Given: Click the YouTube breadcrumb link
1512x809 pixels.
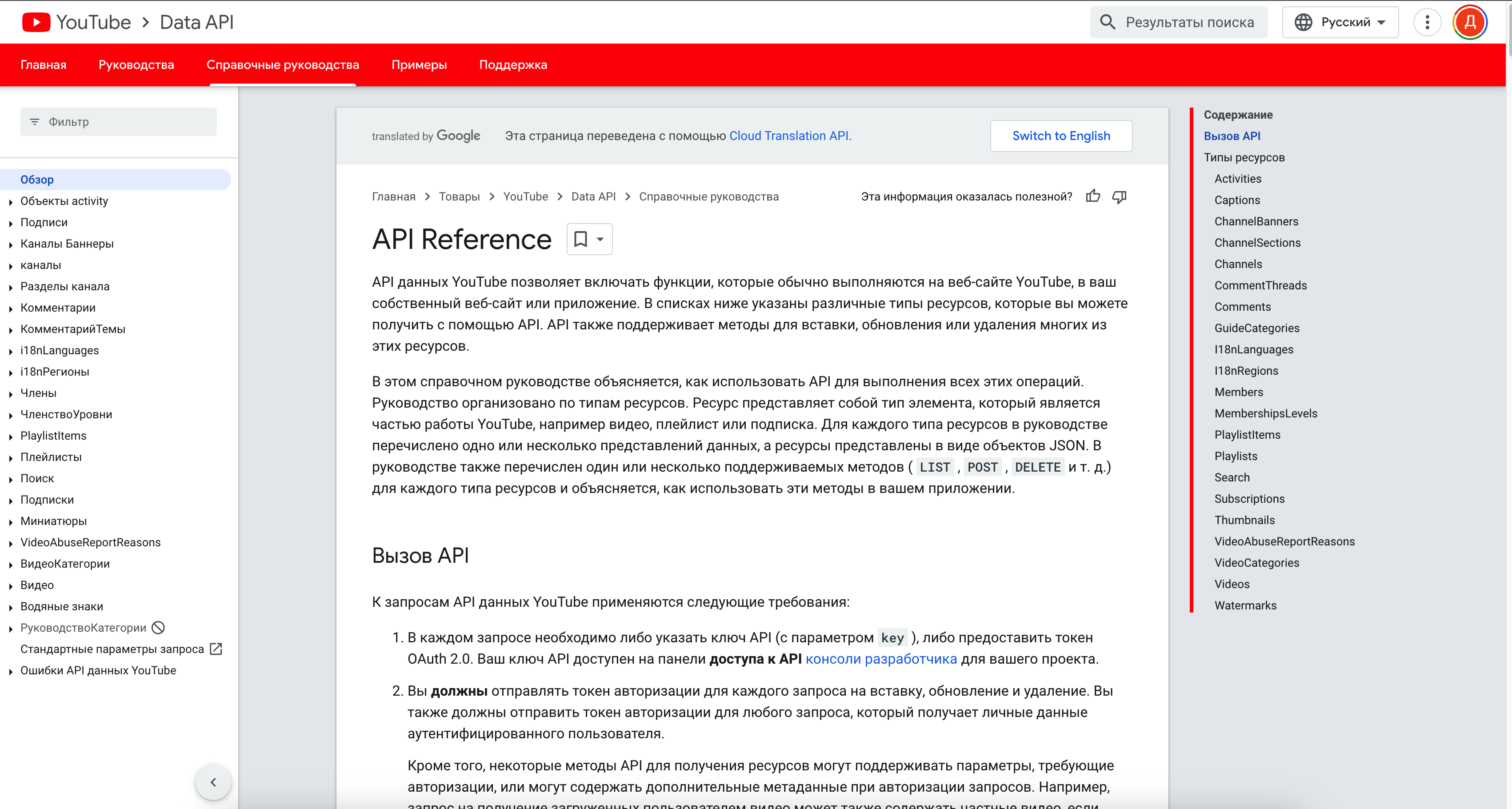Looking at the screenshot, I should click(x=525, y=196).
